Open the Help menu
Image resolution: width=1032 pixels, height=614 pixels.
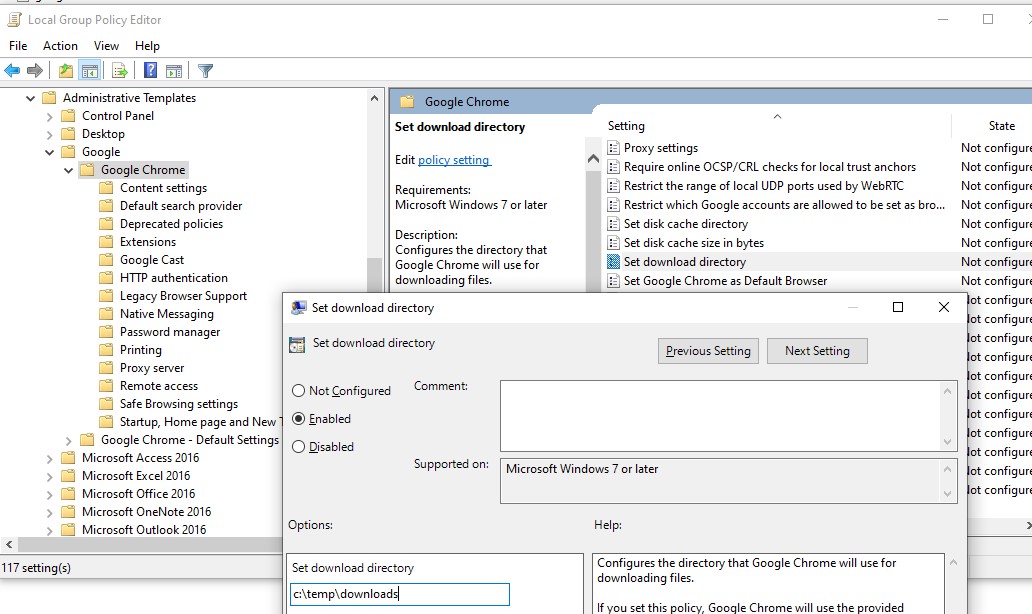point(147,45)
